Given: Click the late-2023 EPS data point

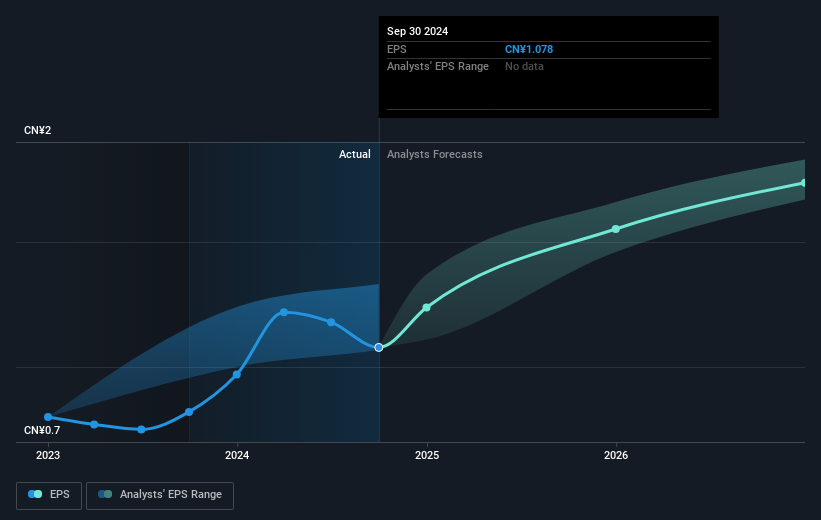Looking at the screenshot, I should point(189,412).
